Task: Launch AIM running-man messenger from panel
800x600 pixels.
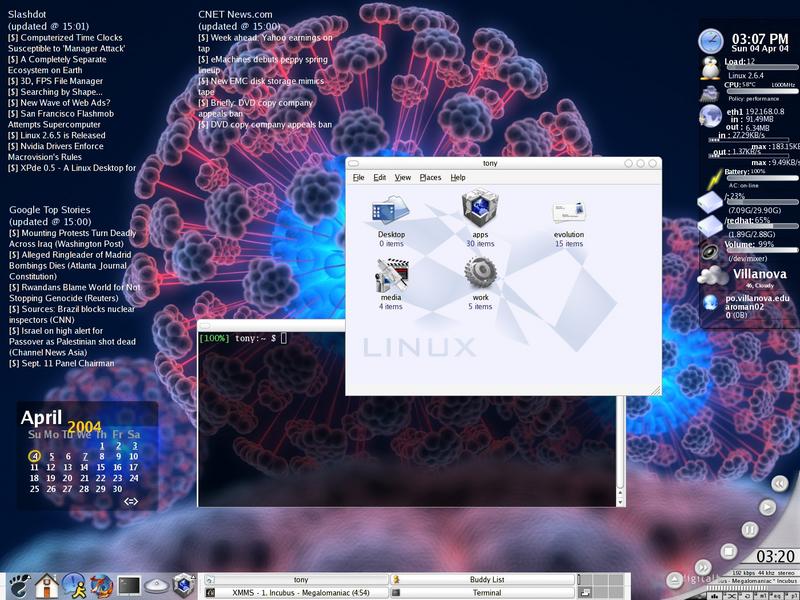Action: (x=74, y=586)
